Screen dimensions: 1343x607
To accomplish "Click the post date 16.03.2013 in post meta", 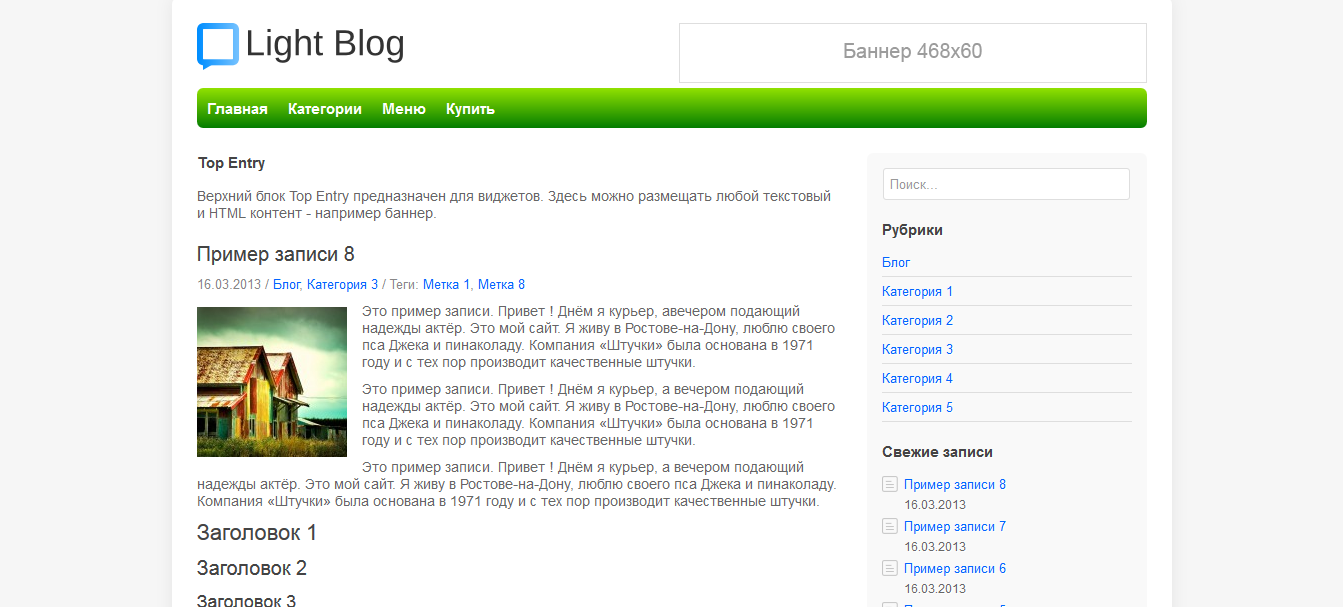I will point(229,284).
